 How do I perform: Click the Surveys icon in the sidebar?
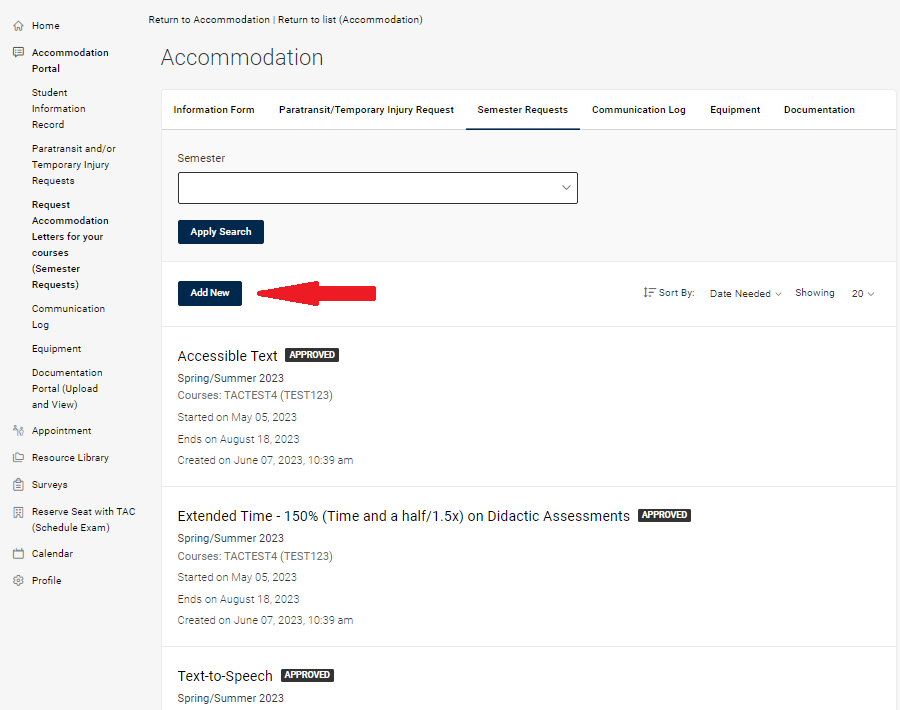pos(16,484)
